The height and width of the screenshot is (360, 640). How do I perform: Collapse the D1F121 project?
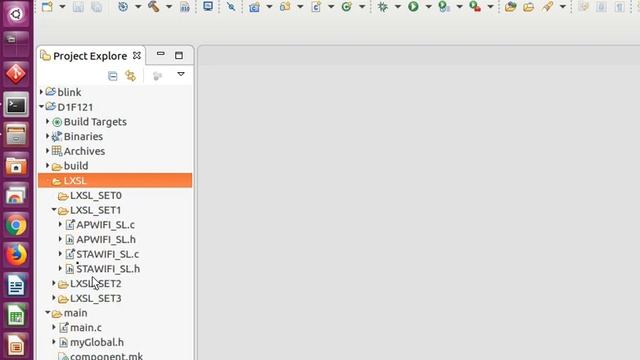coord(41,107)
